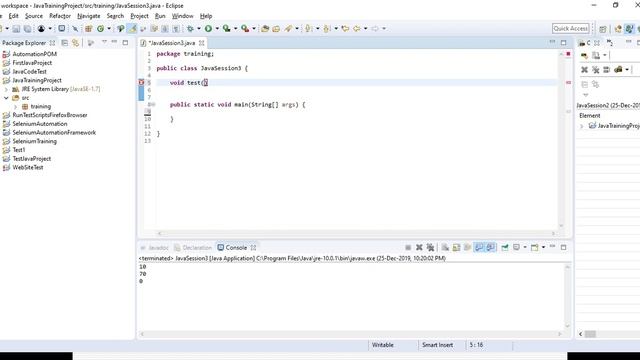The image size is (640, 360).
Task: Click the Open Task icon
Action: 276,29
